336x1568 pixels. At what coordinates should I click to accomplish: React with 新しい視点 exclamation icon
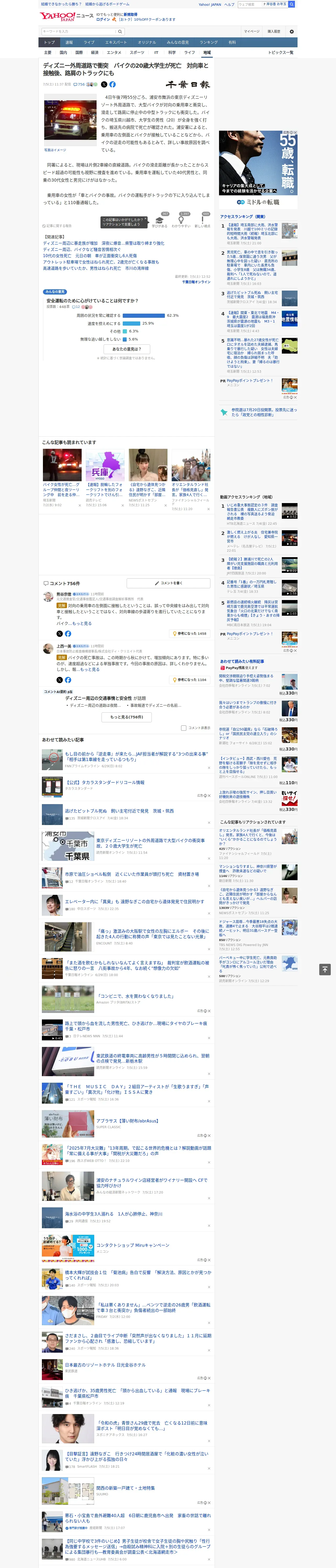203,220
